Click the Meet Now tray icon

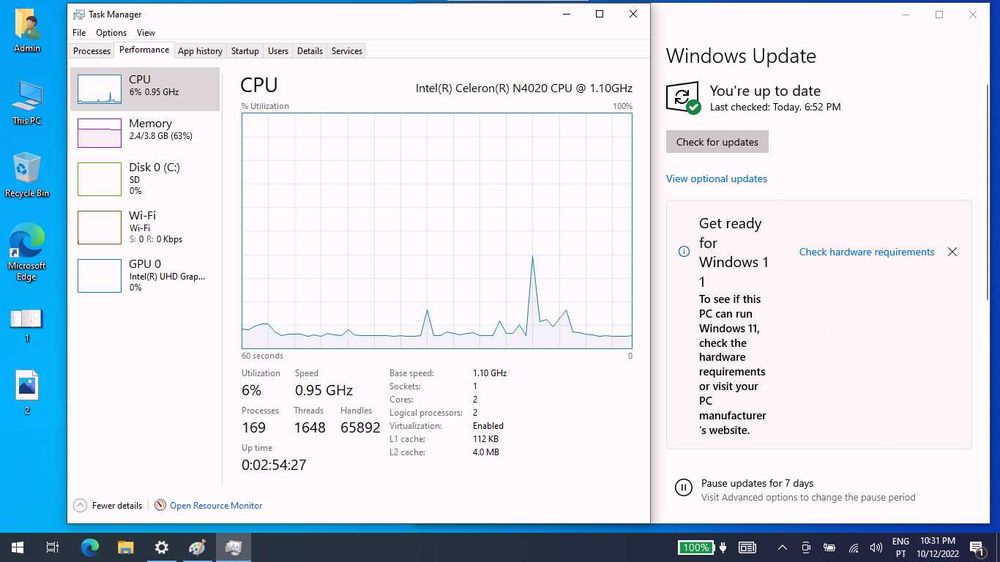806,547
